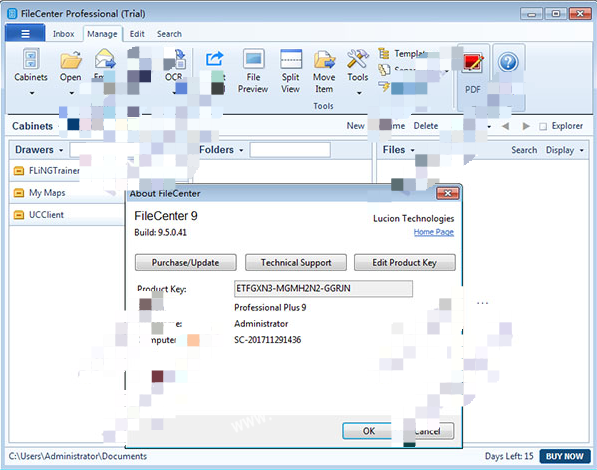Open the Search ribbon tab
The width and height of the screenshot is (597, 470).
169,34
